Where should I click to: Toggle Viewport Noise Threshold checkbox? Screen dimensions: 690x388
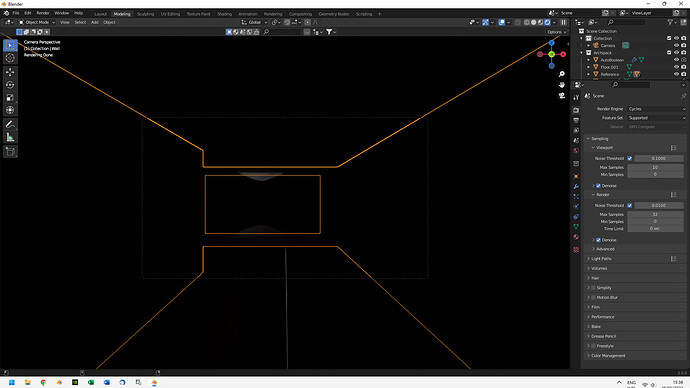pos(630,158)
